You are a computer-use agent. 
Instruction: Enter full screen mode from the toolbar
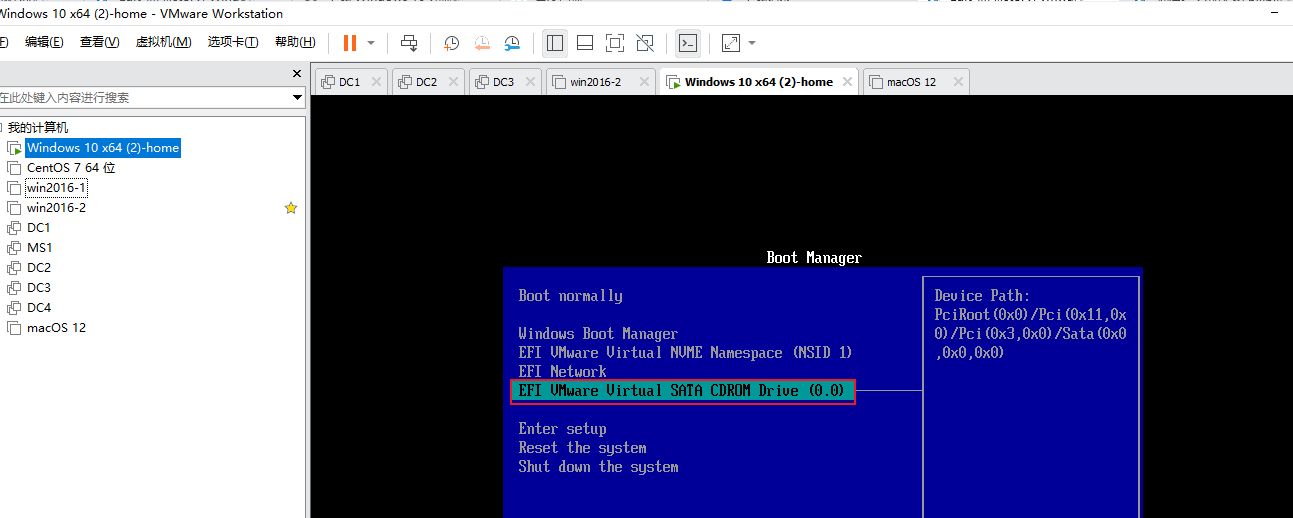(615, 43)
